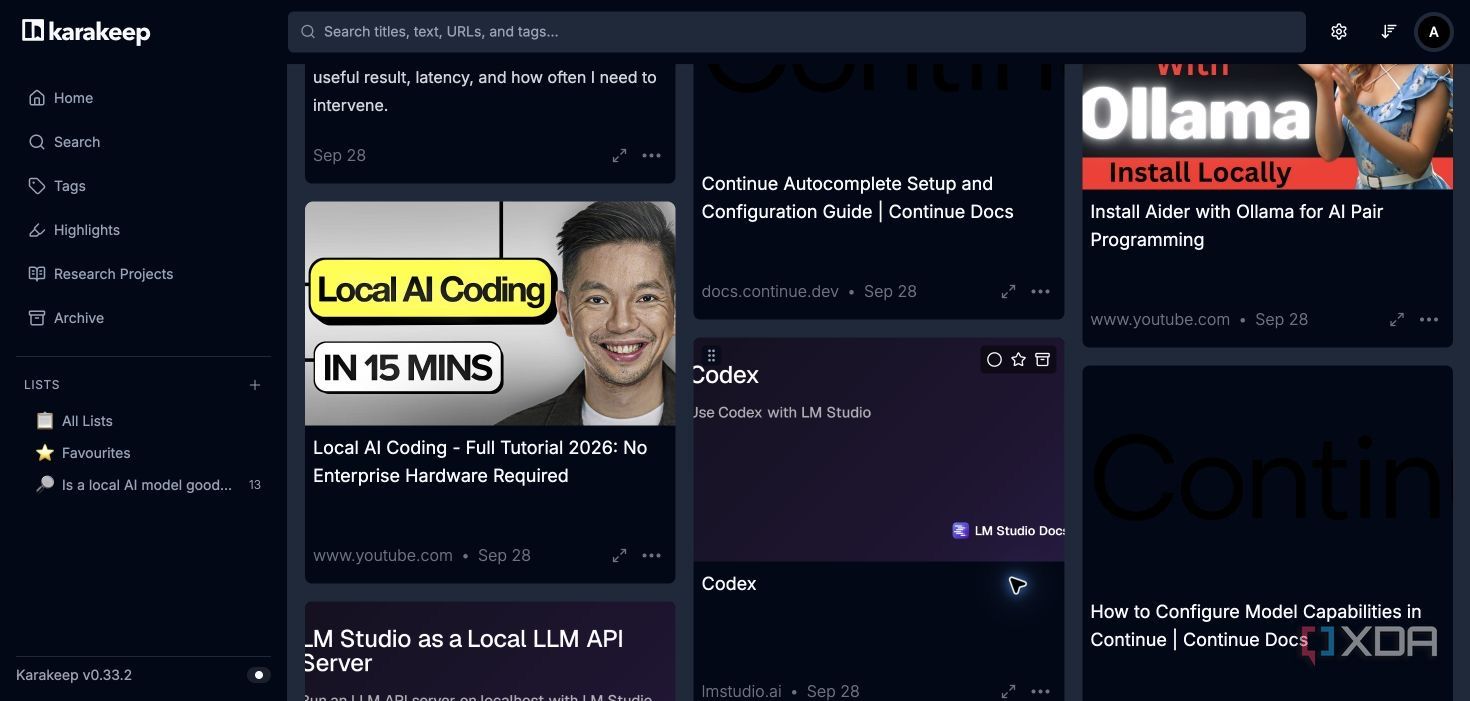Viewport: 1470px width, 701px height.
Task: Open the sort order icon menu
Action: pos(1388,32)
